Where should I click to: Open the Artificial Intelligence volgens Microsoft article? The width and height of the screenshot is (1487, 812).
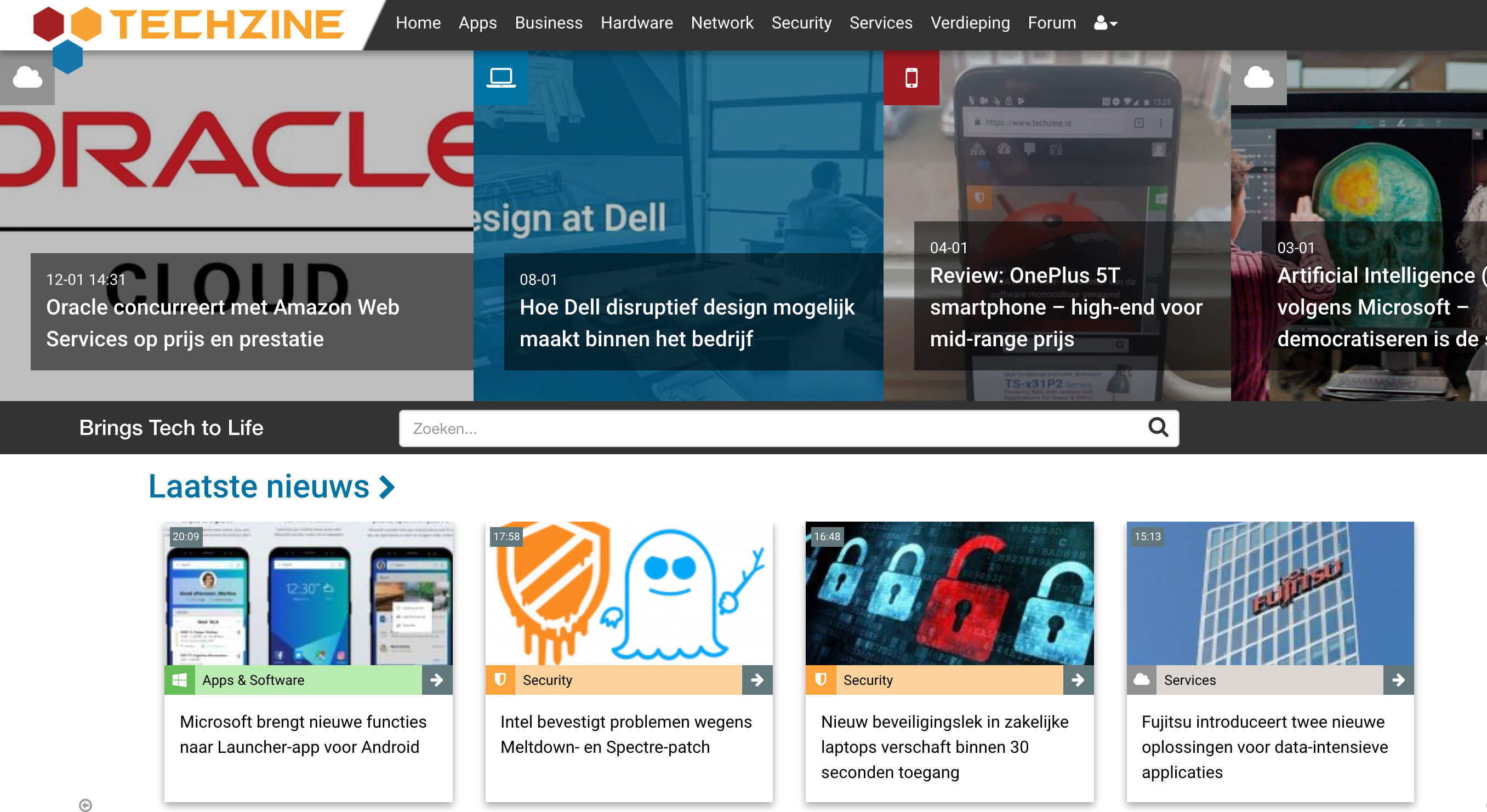pyautogui.click(x=1381, y=307)
